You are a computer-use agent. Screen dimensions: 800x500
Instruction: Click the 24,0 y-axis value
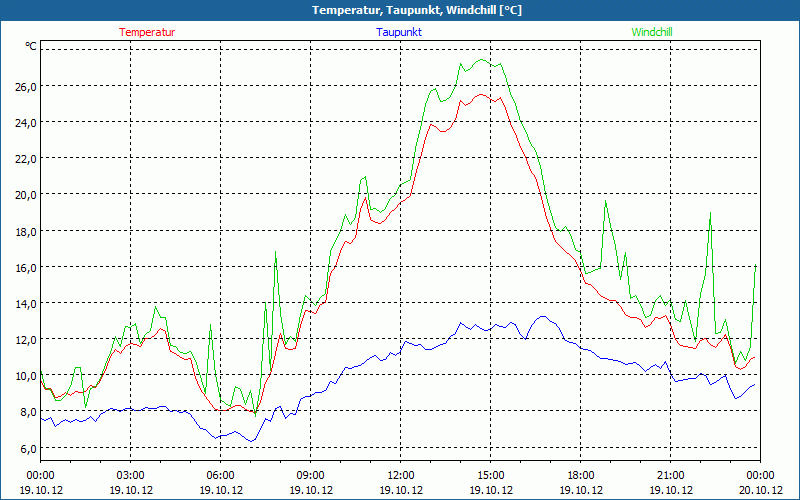point(25,122)
